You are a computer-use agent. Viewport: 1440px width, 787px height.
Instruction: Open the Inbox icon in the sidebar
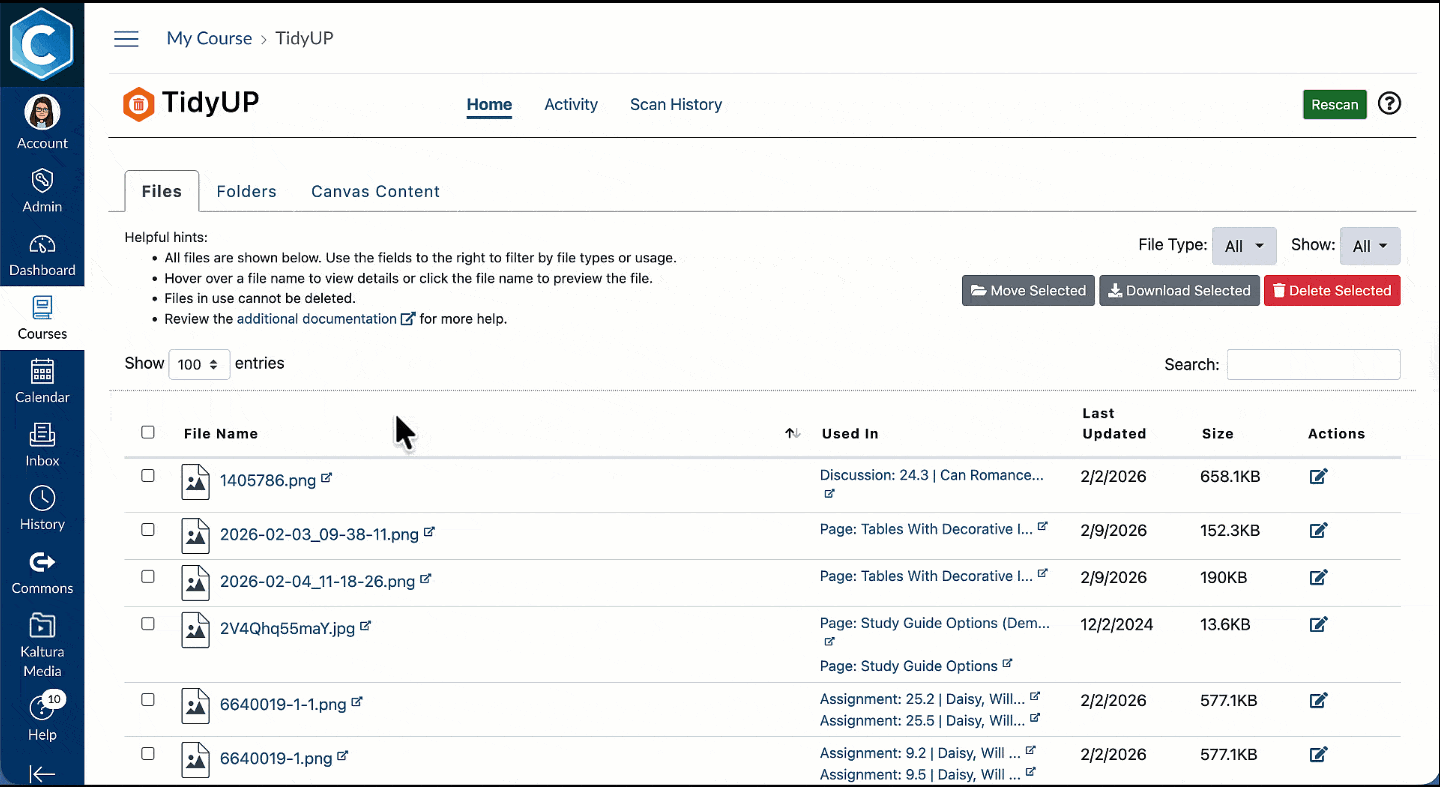(42, 445)
